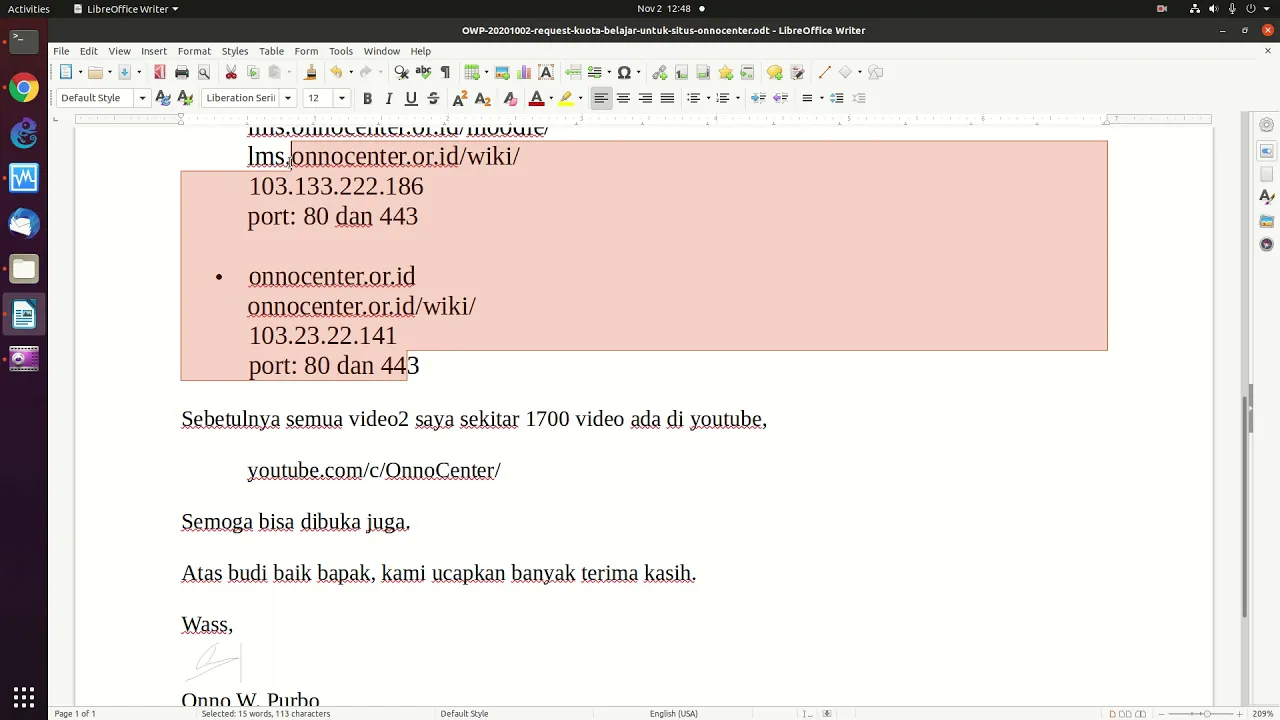
Task: Open highlighting color dropdown arrow
Action: tap(580, 98)
